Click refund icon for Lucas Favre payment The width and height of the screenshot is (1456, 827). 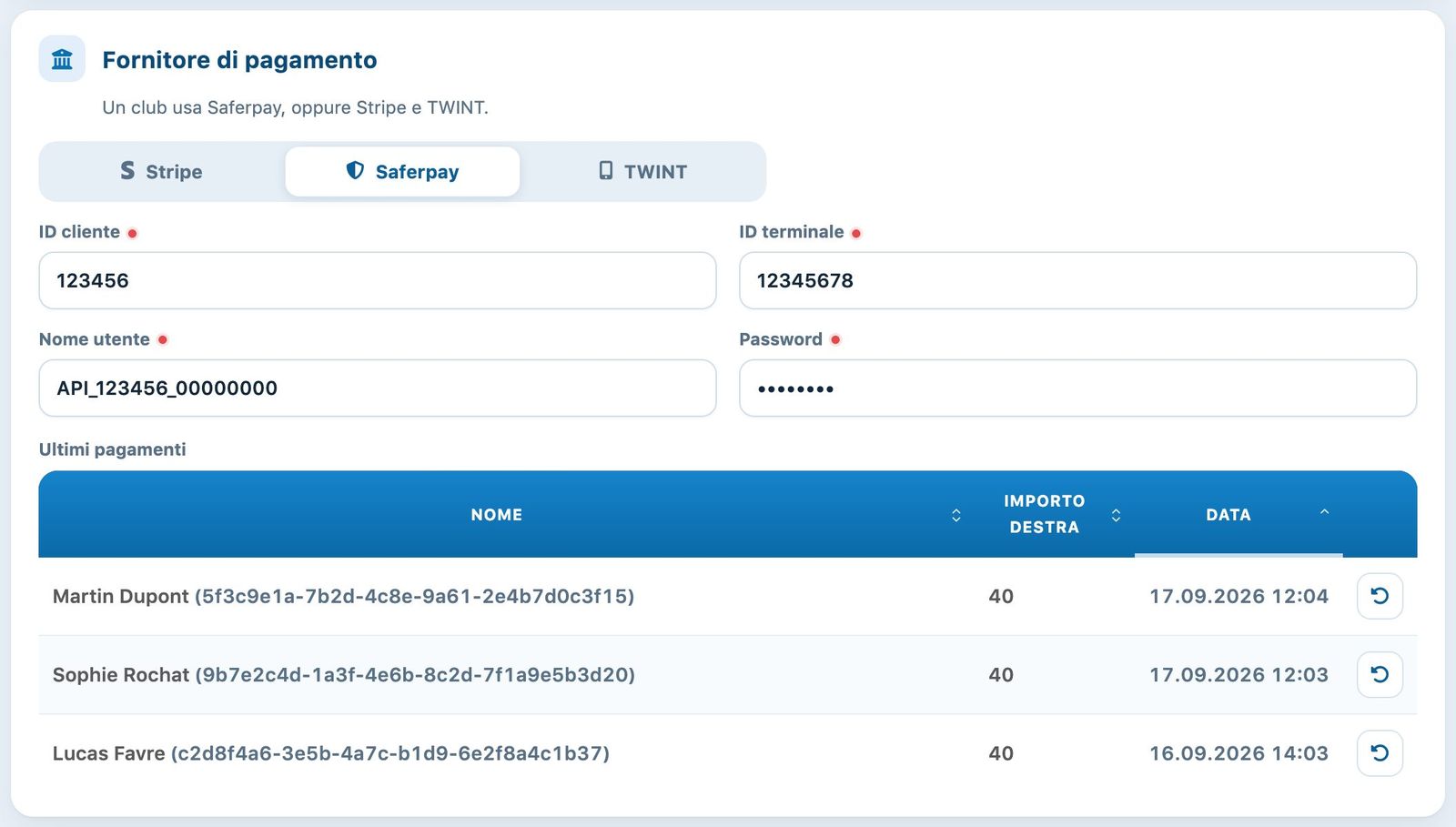pyautogui.click(x=1380, y=753)
